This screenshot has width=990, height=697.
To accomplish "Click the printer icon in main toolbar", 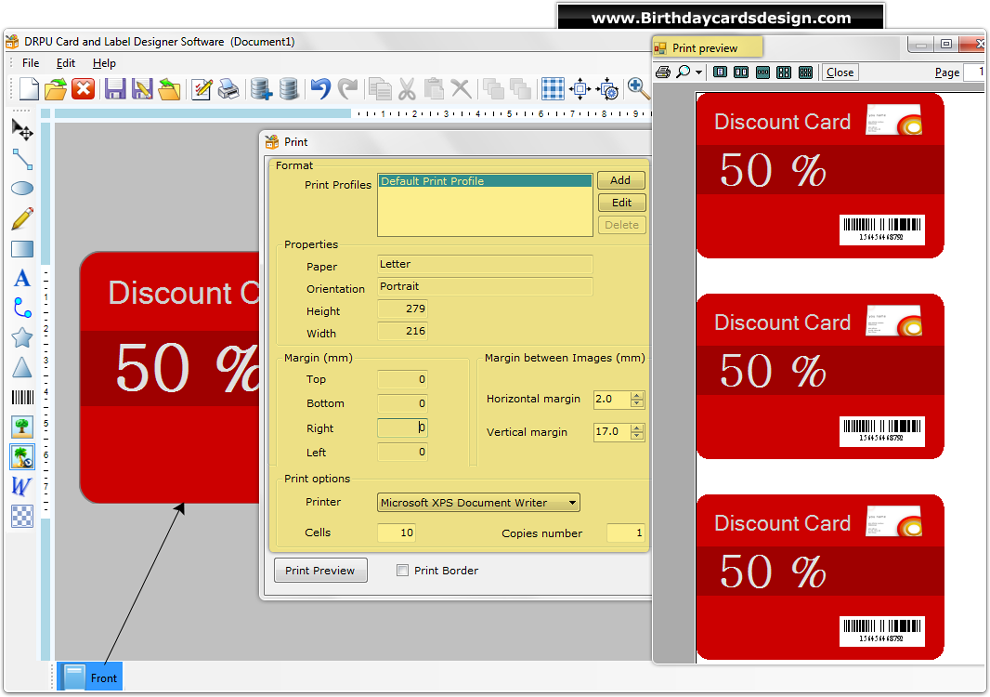I will pos(228,89).
